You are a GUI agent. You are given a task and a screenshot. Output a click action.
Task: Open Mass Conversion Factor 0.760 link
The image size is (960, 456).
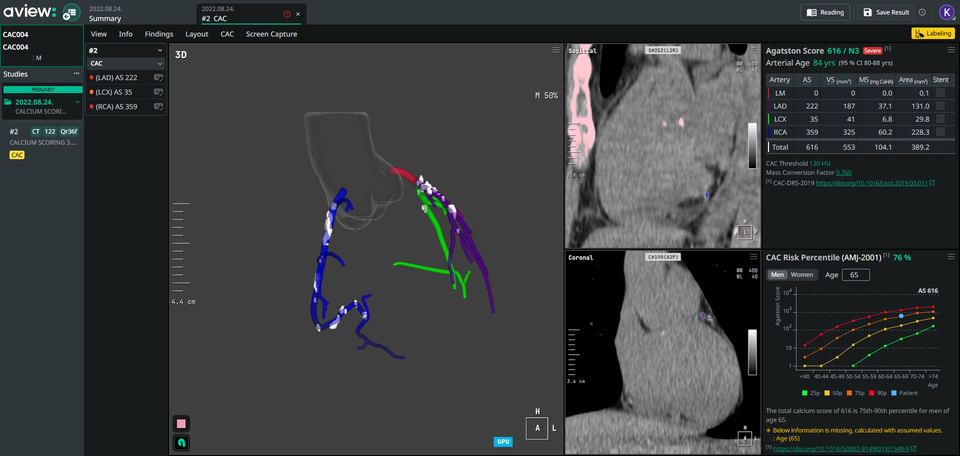pyautogui.click(x=843, y=173)
